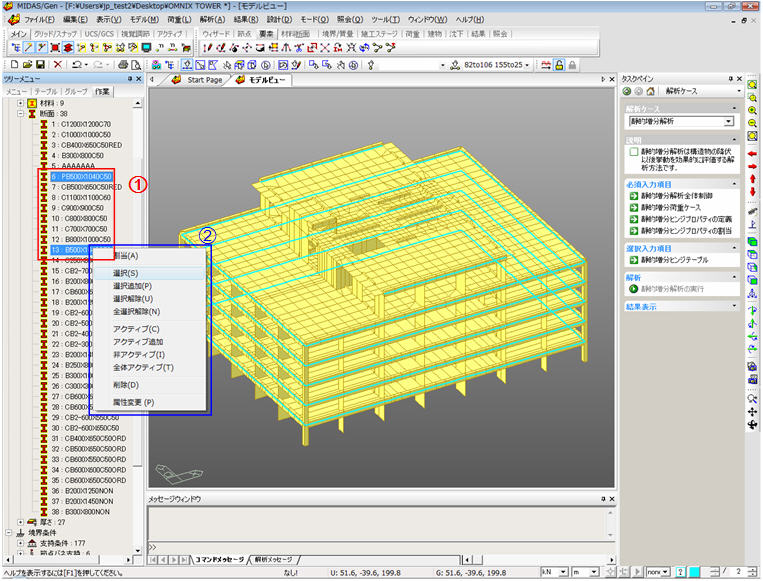Screen dimensions: 763x581
Task: Open the 静的増分解析 analysis case dropdown
Action: (x=728, y=121)
